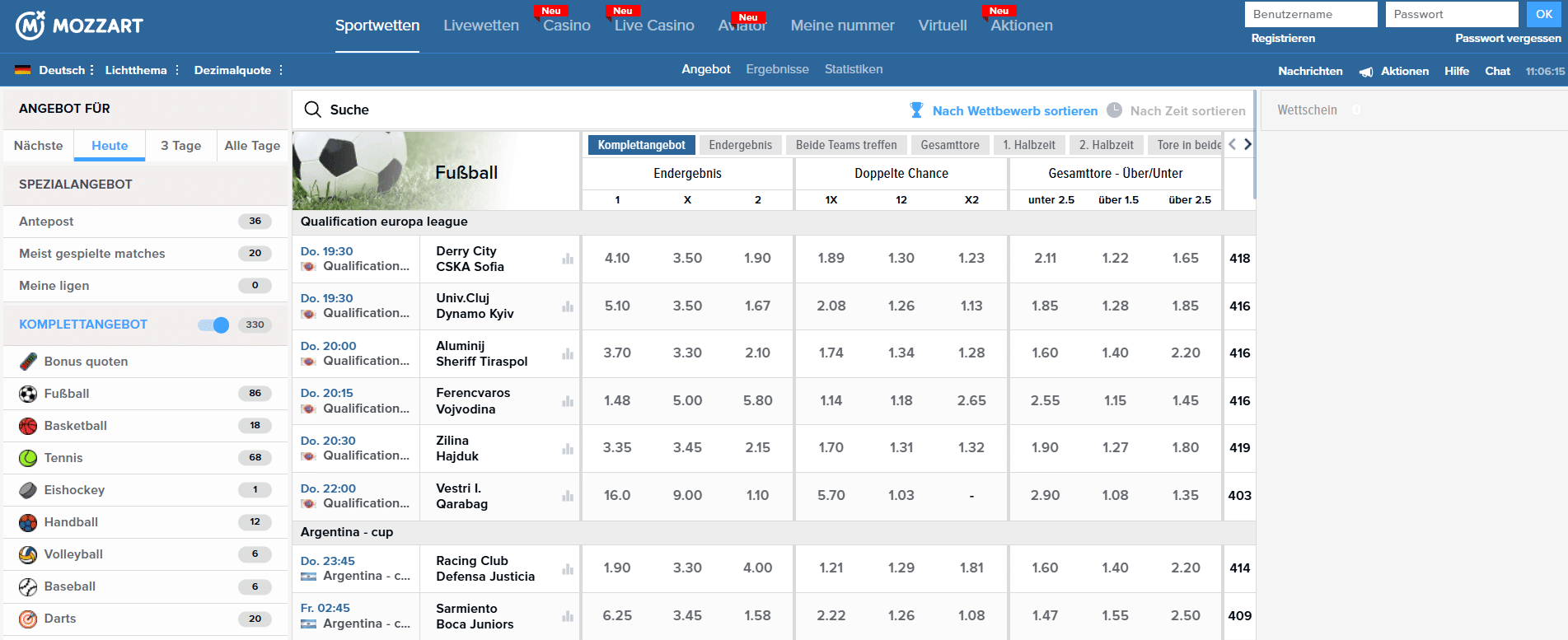This screenshot has height=640, width=1568.
Task: Select the 3 Tage filter tab
Action: pyautogui.click(x=181, y=146)
